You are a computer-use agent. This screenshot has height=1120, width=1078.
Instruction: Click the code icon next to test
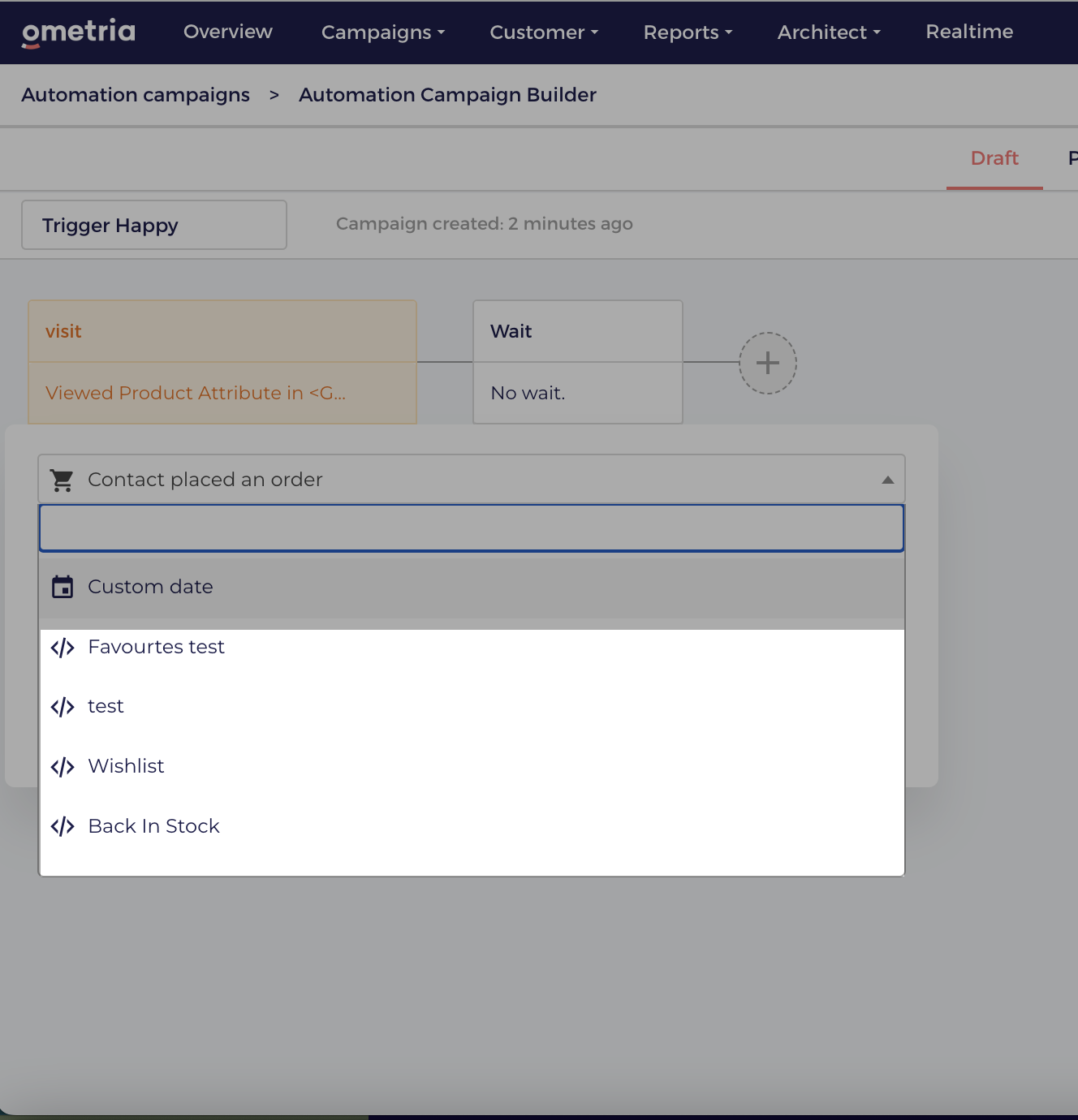click(63, 707)
